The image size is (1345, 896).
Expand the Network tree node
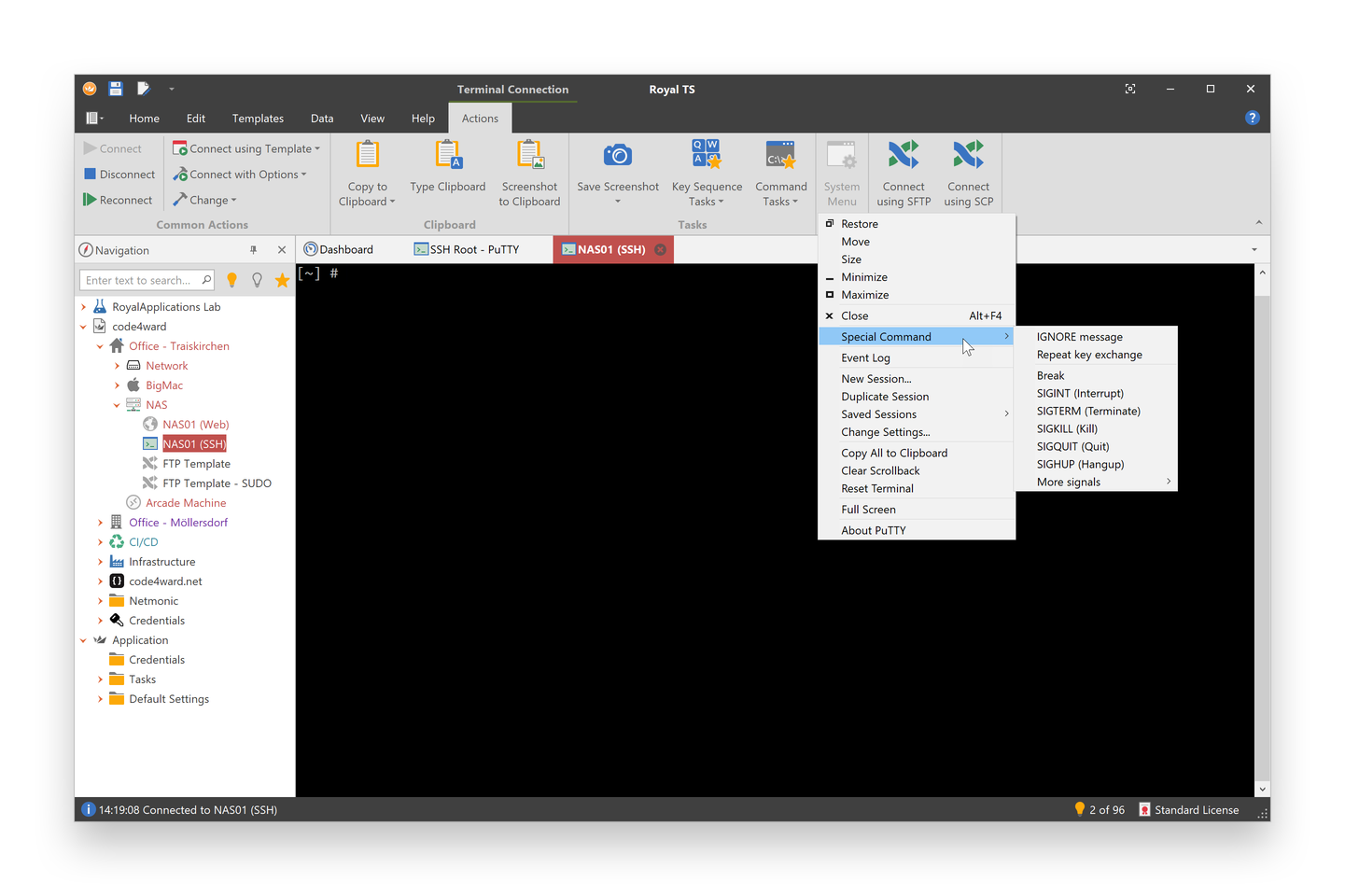[x=116, y=365]
